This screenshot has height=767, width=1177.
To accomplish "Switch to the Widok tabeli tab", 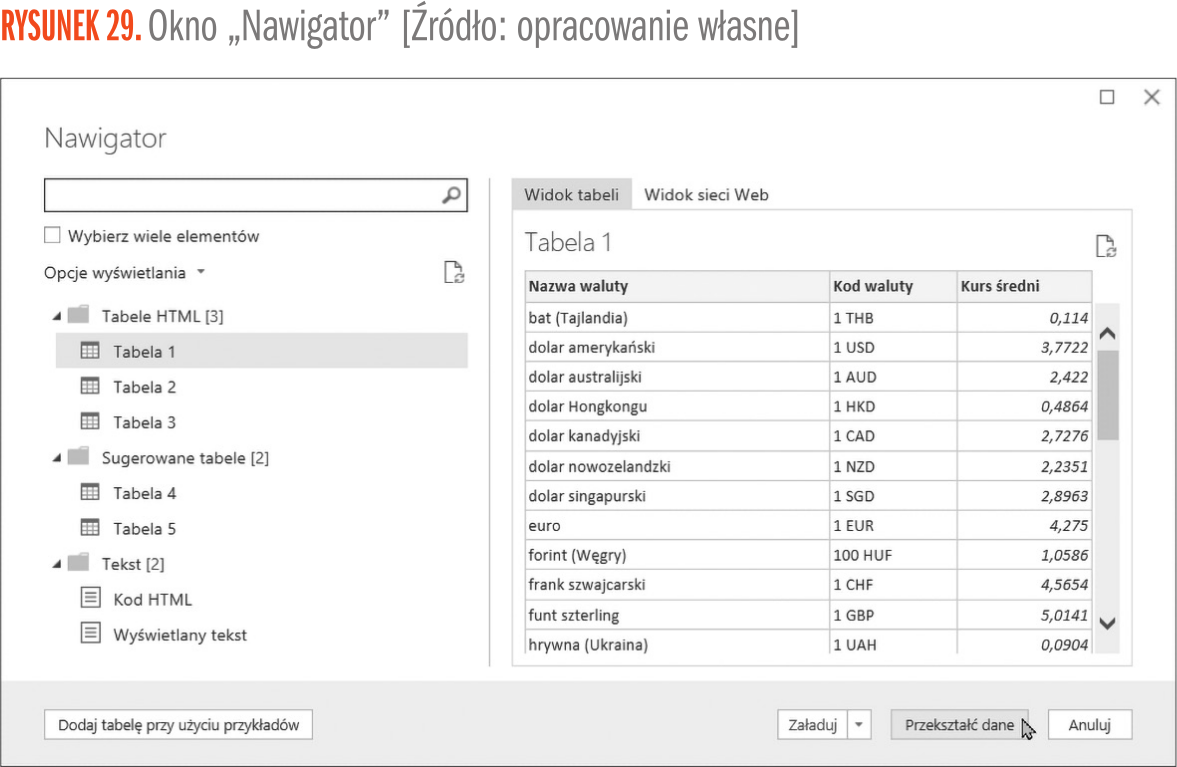I will point(571,195).
